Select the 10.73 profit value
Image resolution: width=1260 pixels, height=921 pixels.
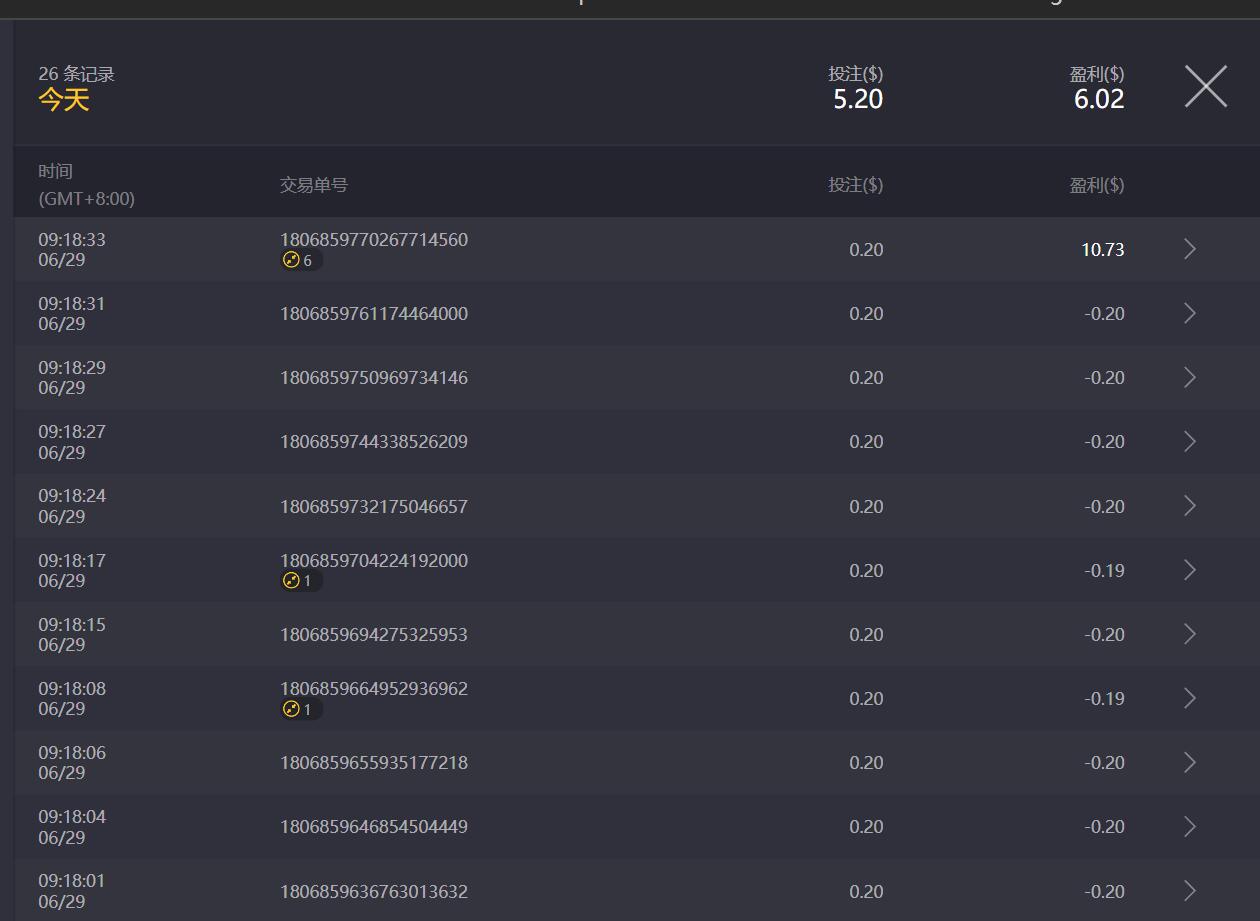pos(1102,250)
